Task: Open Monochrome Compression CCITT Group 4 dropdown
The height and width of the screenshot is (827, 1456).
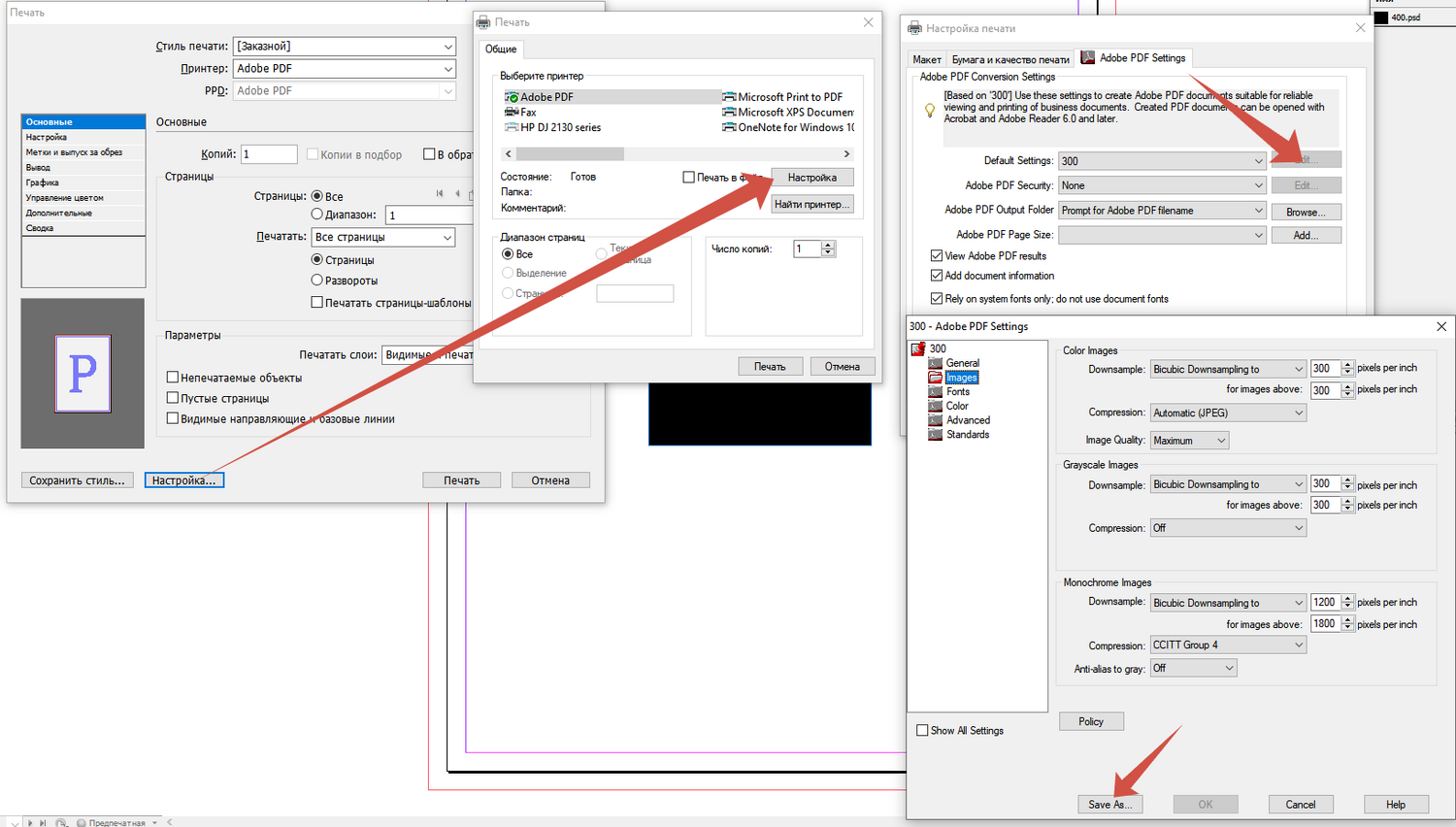Action: click(x=1228, y=645)
